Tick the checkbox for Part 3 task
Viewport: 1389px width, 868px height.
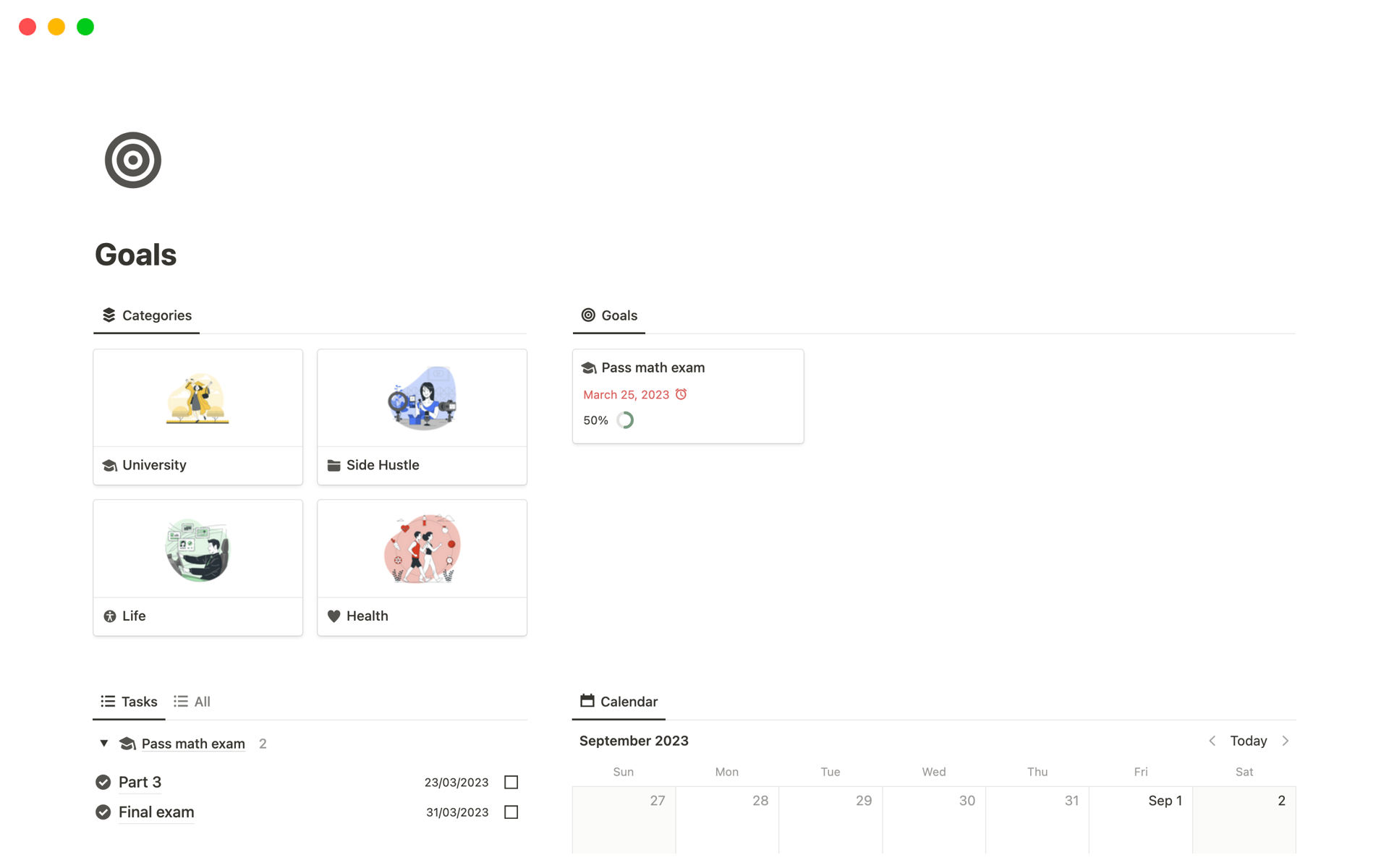(511, 782)
